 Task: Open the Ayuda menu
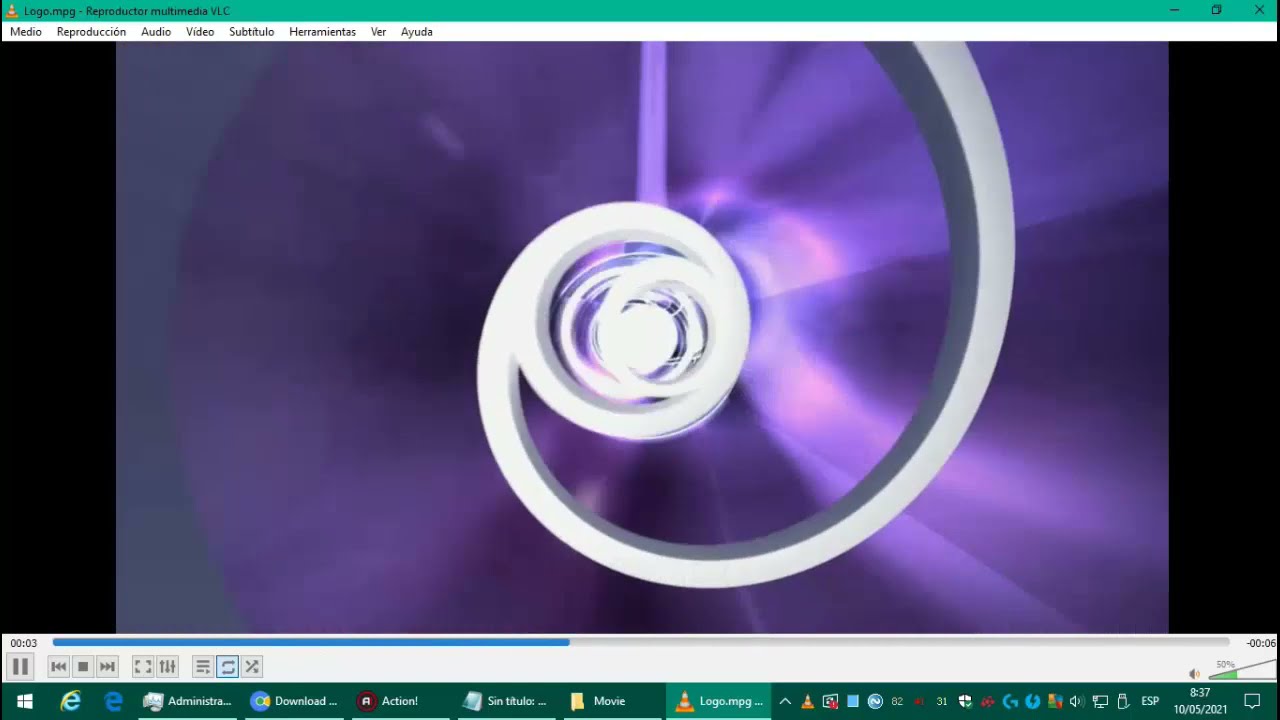(x=416, y=32)
